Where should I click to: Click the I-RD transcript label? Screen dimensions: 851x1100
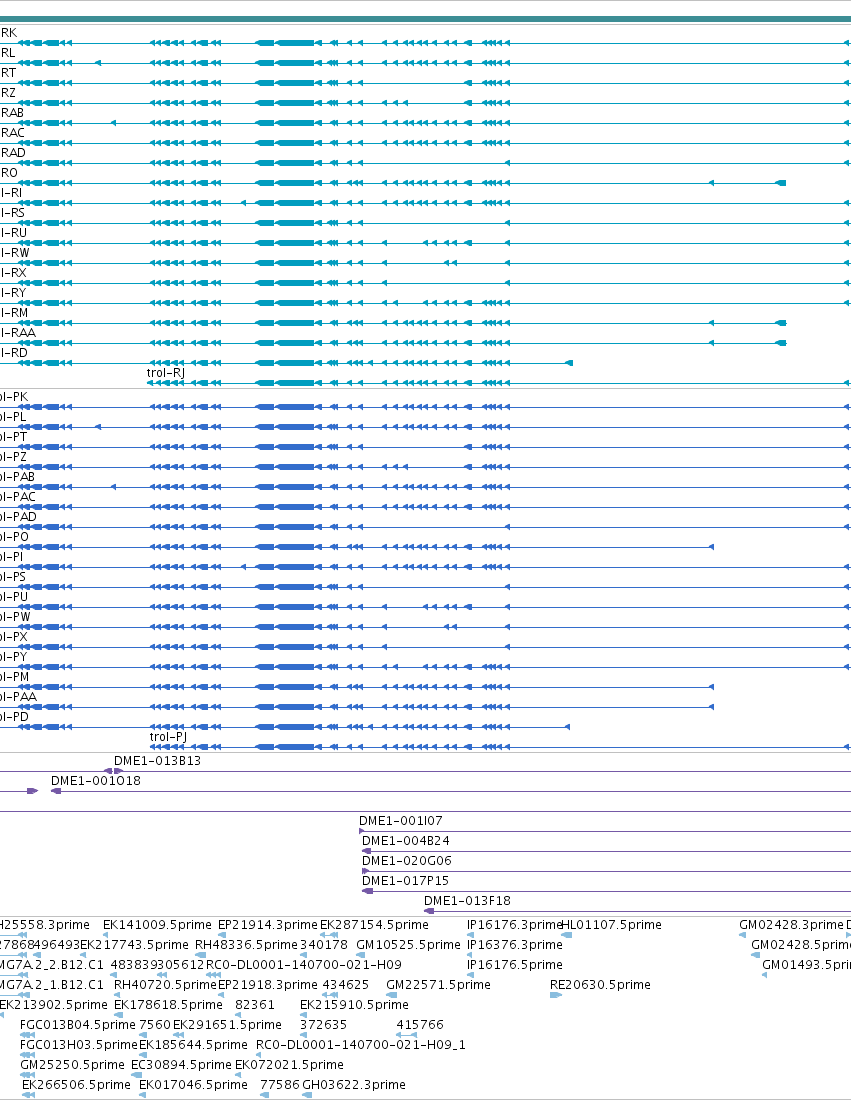coord(14,353)
